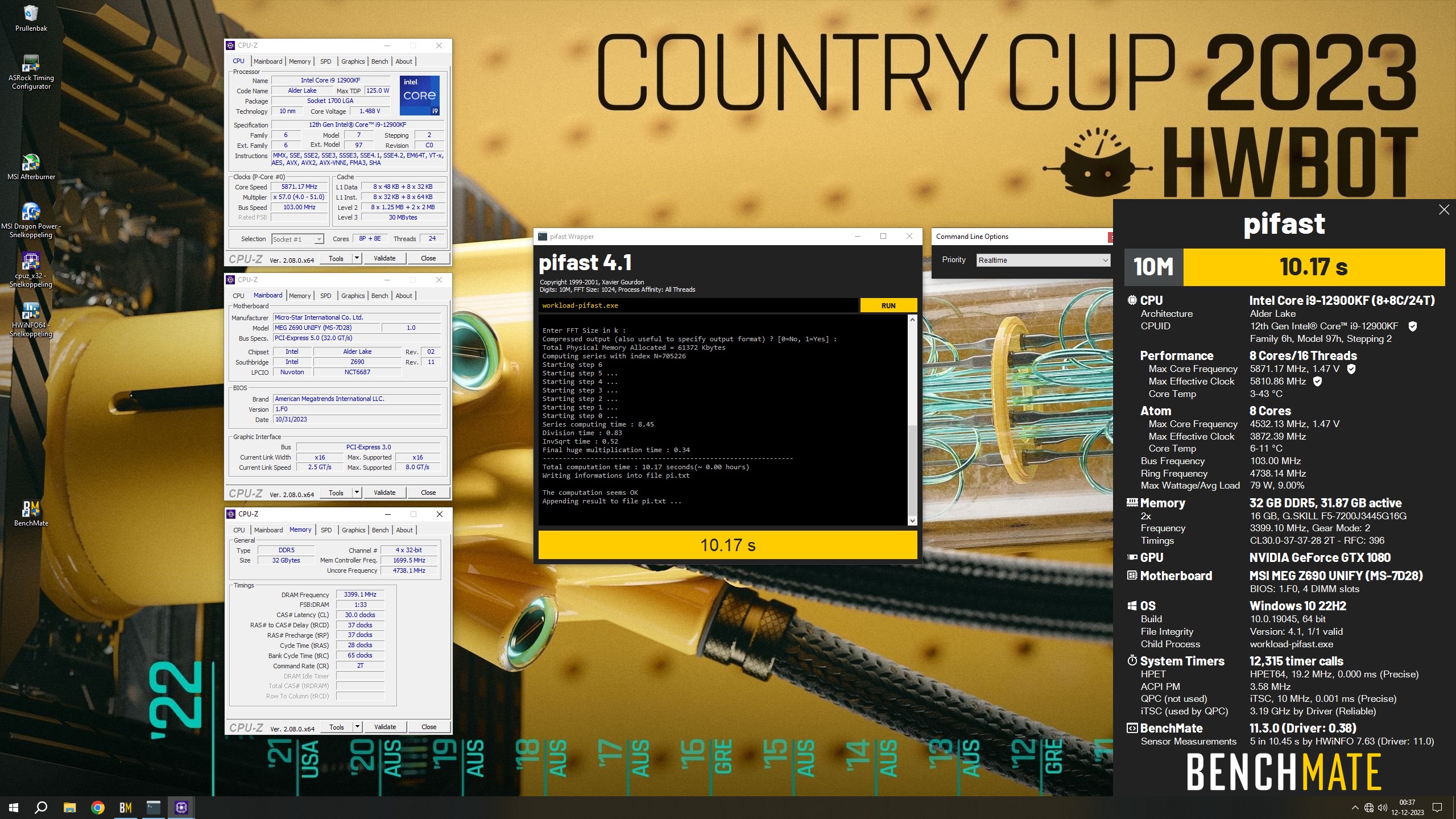This screenshot has height=819, width=1456.
Task: Open the notification center icon
Action: [x=1437, y=807]
